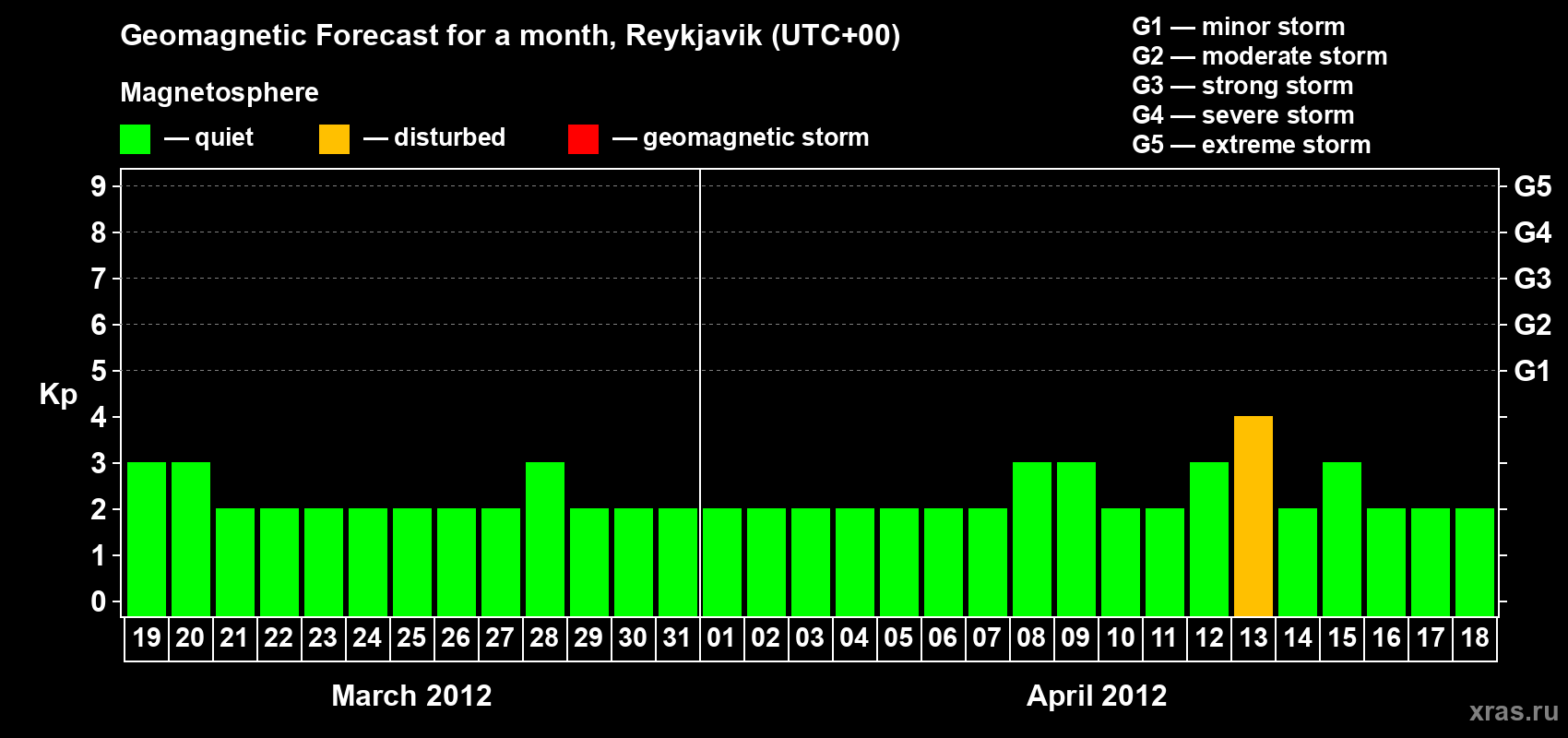The width and height of the screenshot is (1568, 738).
Task: Click the green quiet legend swatch
Action: pos(136,139)
